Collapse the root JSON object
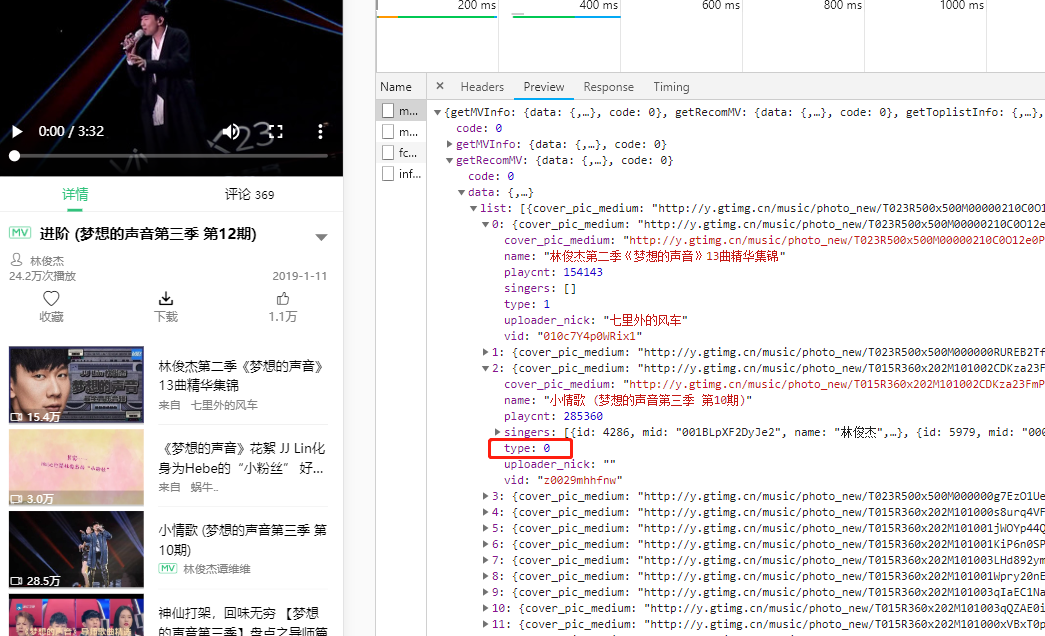The height and width of the screenshot is (636, 1045). pos(437,113)
